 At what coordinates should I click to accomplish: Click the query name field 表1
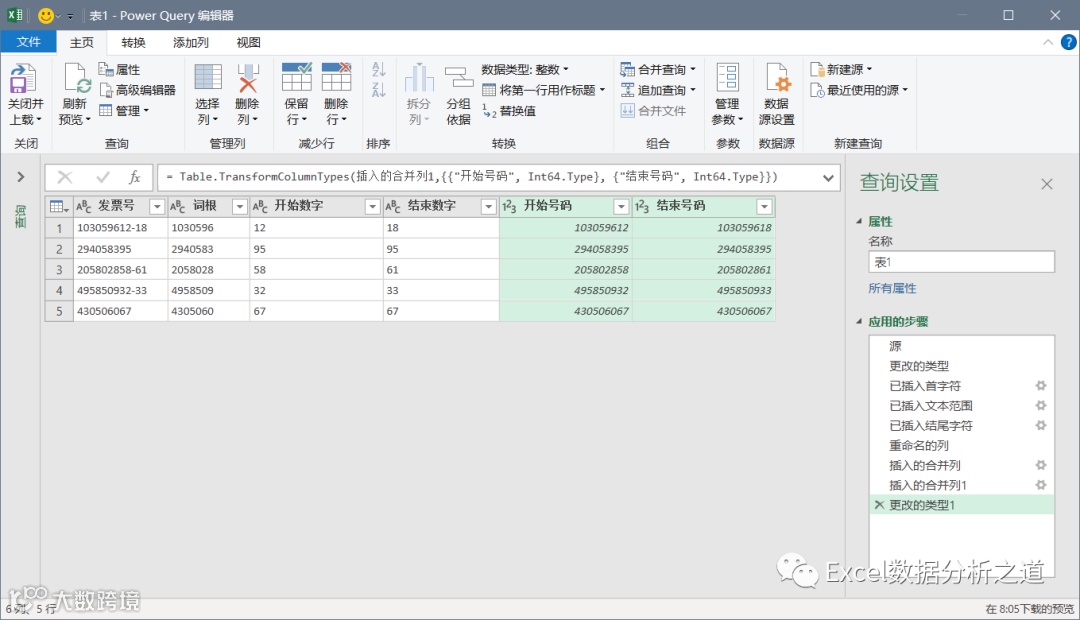click(962, 262)
